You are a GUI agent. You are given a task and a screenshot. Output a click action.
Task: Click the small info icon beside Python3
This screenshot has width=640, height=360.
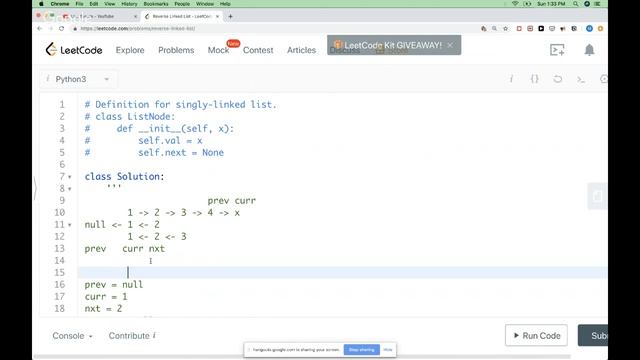48,79
